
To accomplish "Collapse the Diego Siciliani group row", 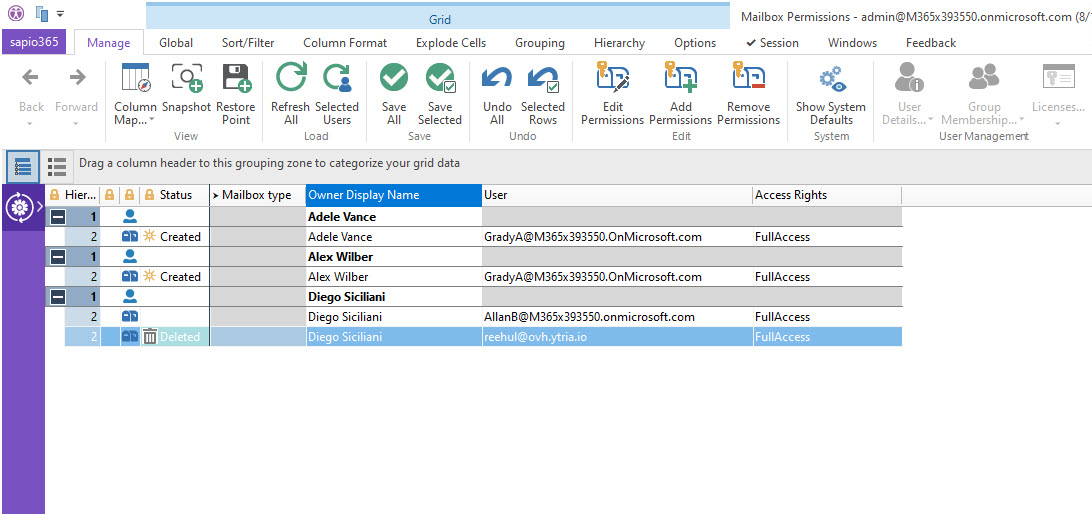I will 58,297.
